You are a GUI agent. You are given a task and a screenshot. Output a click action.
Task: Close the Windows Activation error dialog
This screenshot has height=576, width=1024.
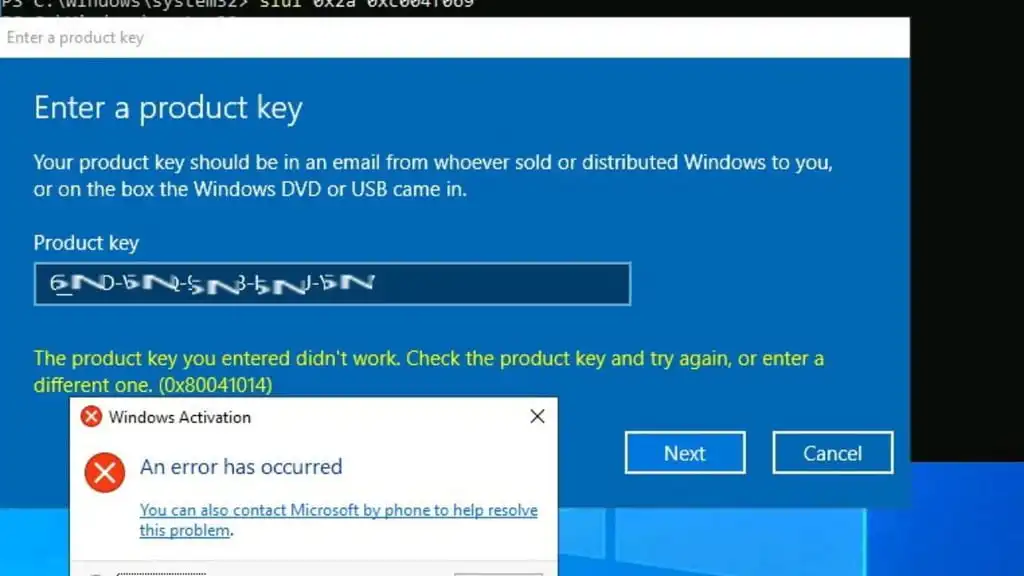(537, 417)
